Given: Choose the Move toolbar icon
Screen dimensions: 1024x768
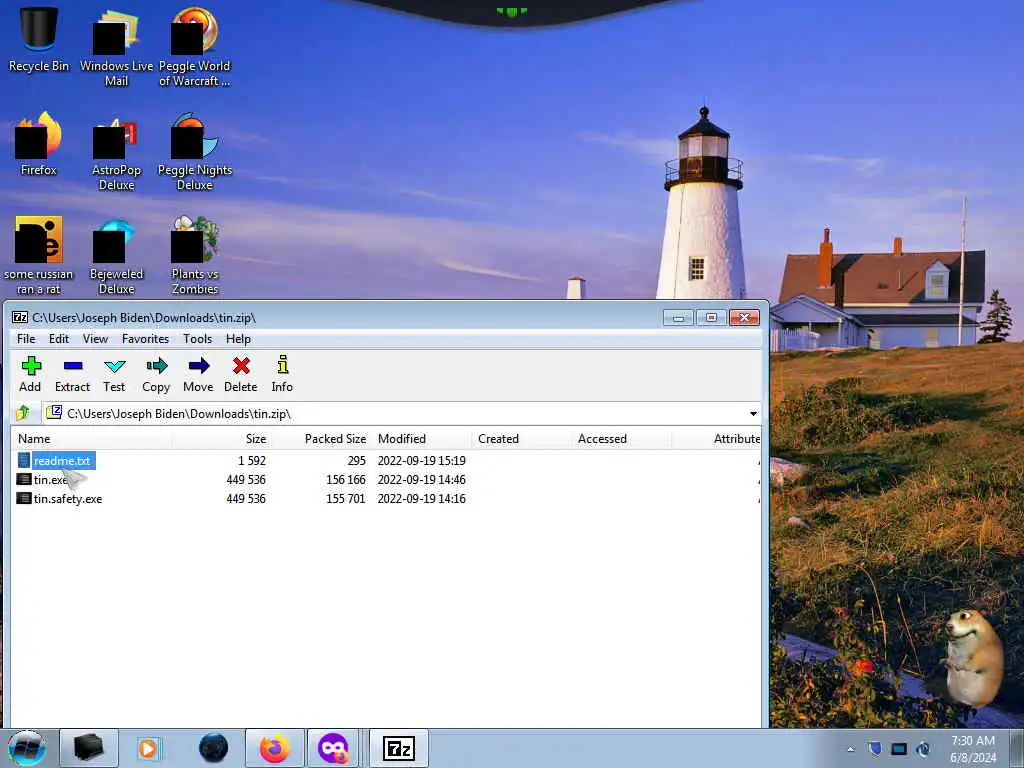Looking at the screenshot, I should (x=199, y=374).
